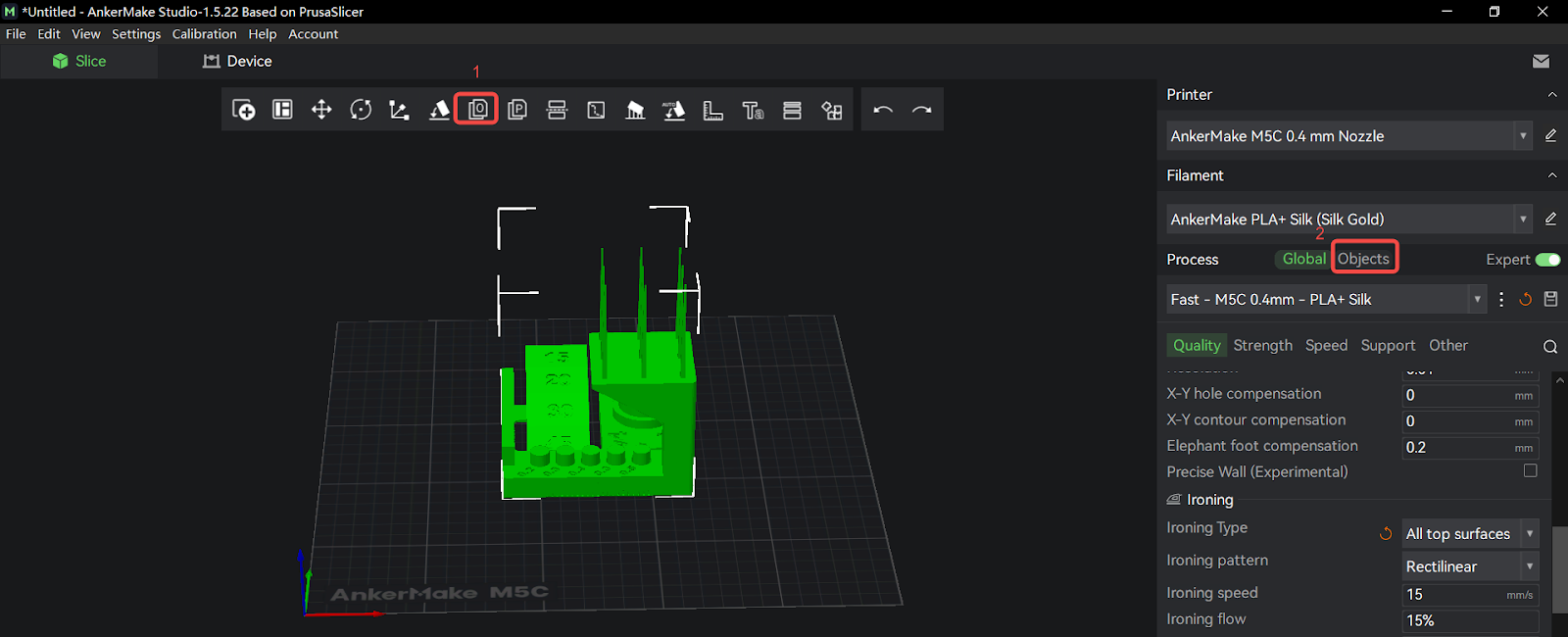1568x637 pixels.
Task: Click the Elephant foot compensation field
Action: pyautogui.click(x=1470, y=447)
